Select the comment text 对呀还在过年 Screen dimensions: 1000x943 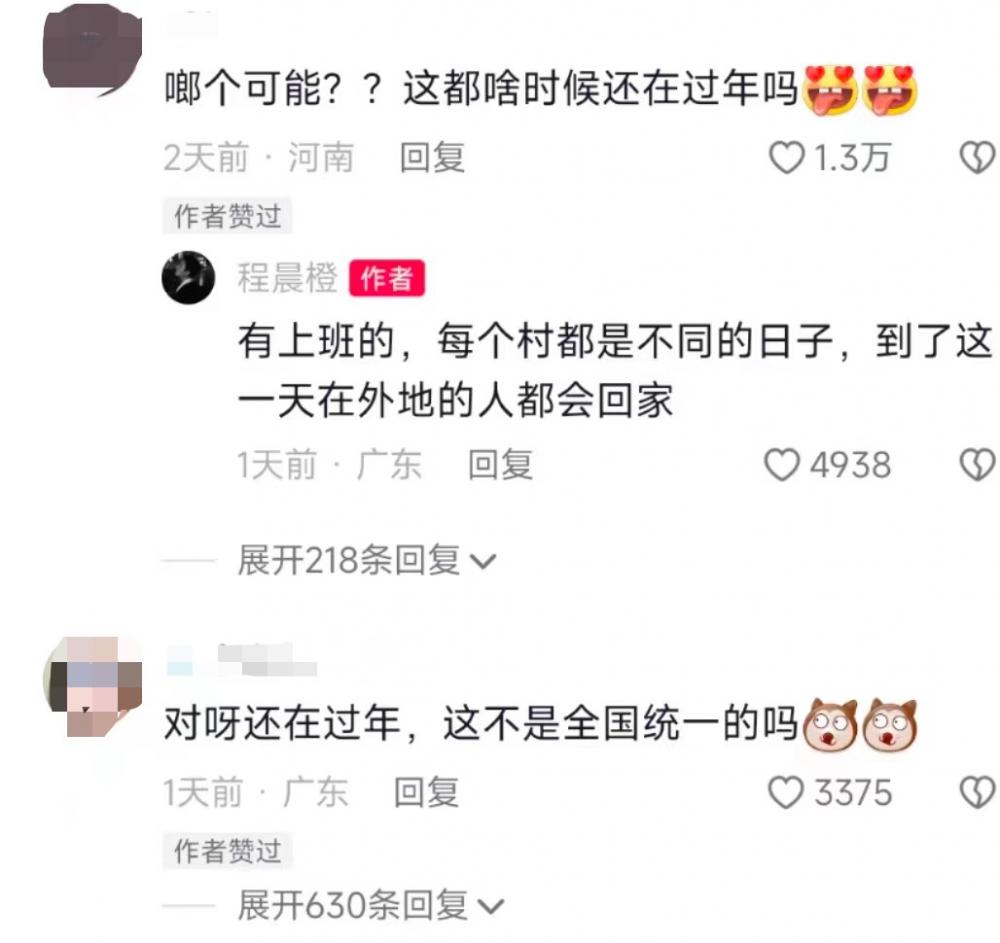pyautogui.click(x=282, y=725)
